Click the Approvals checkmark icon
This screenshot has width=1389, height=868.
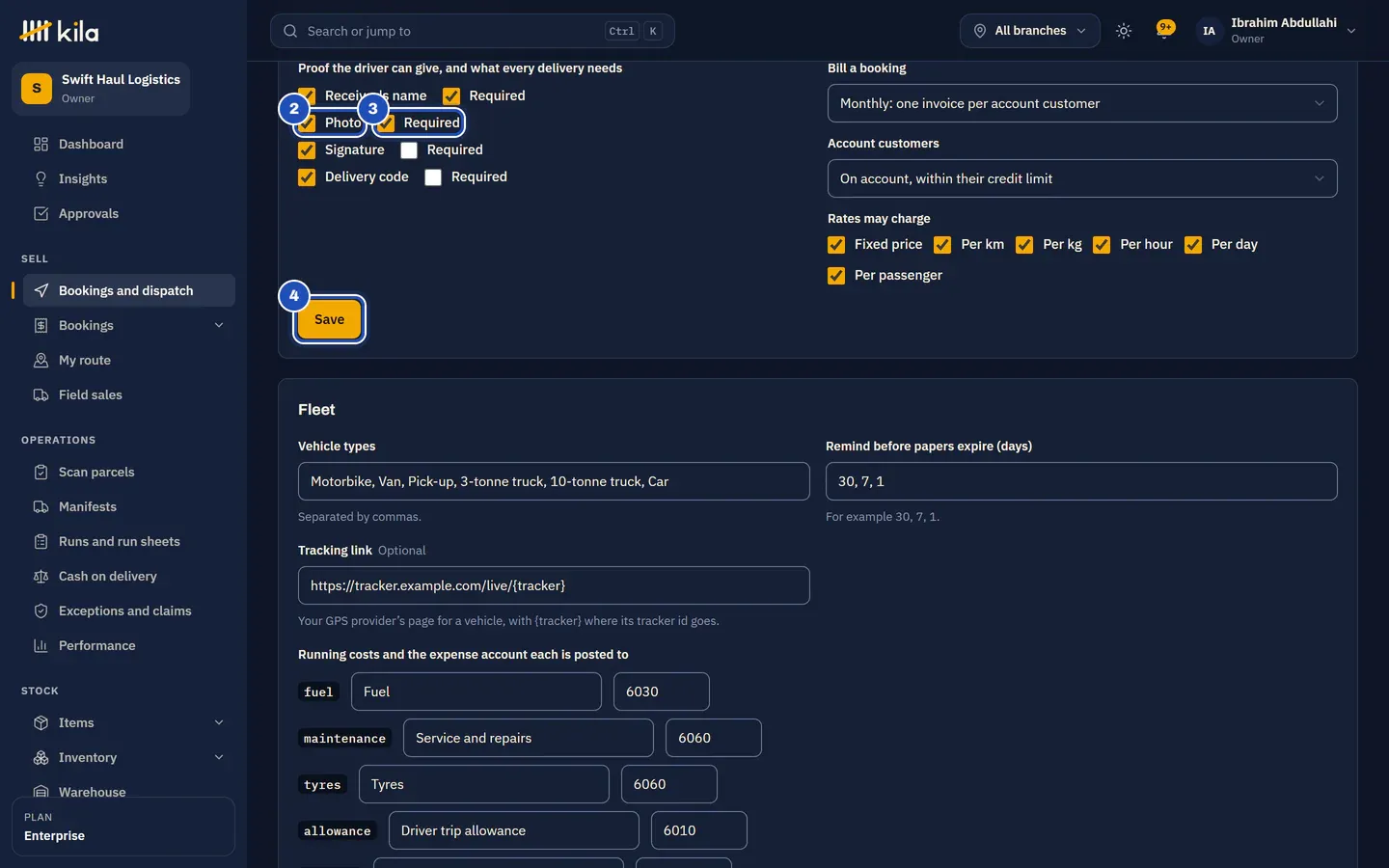click(x=41, y=213)
